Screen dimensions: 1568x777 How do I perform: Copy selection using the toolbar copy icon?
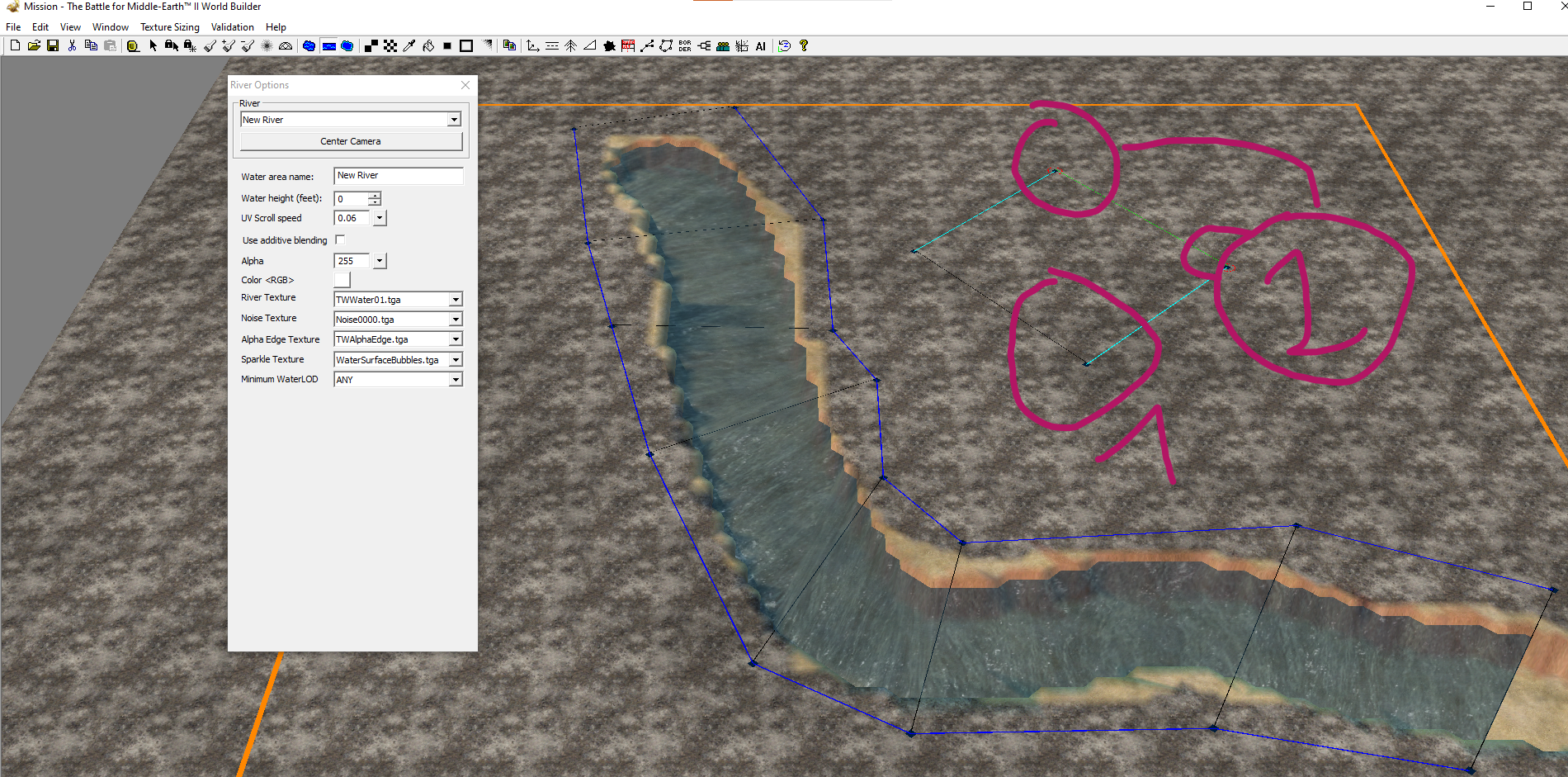click(91, 45)
